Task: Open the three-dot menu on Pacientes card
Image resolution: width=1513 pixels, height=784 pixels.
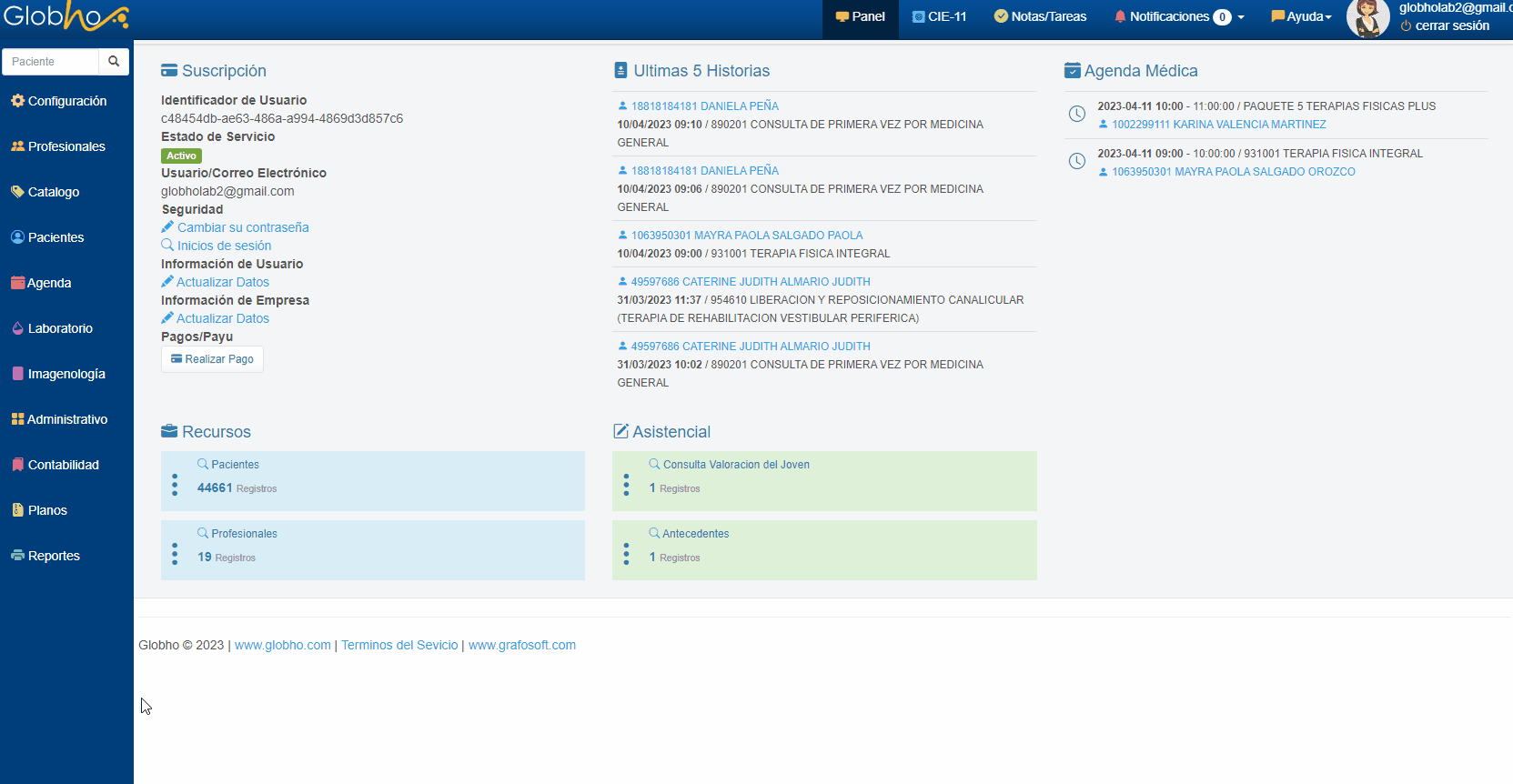Action: [x=175, y=485]
